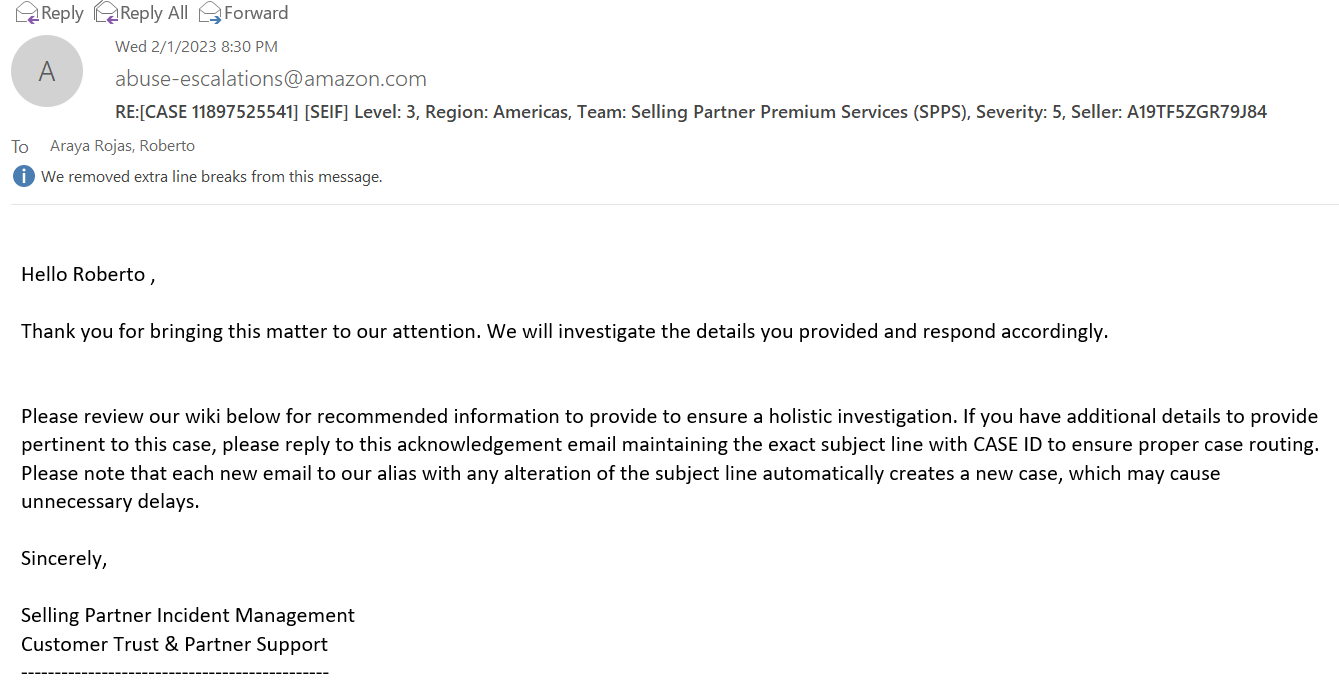This screenshot has height=680, width=1339.
Task: Click the "Thank you for bringing" sentence
Action: [x=564, y=331]
